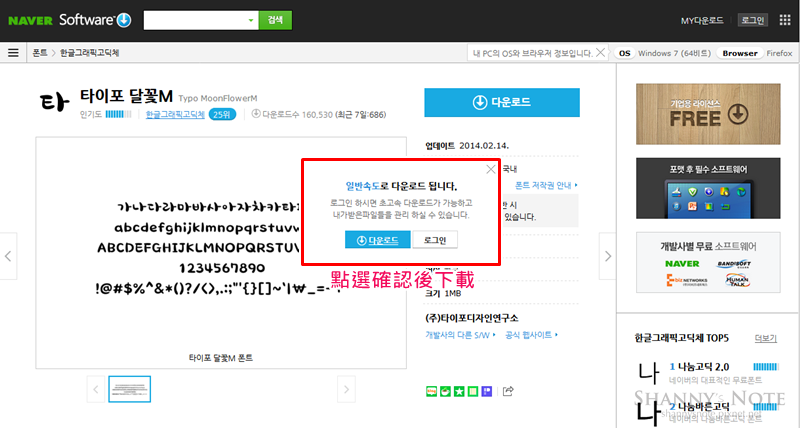Open the apps grid icon in header
The width and height of the screenshot is (800, 428).
point(785,20)
